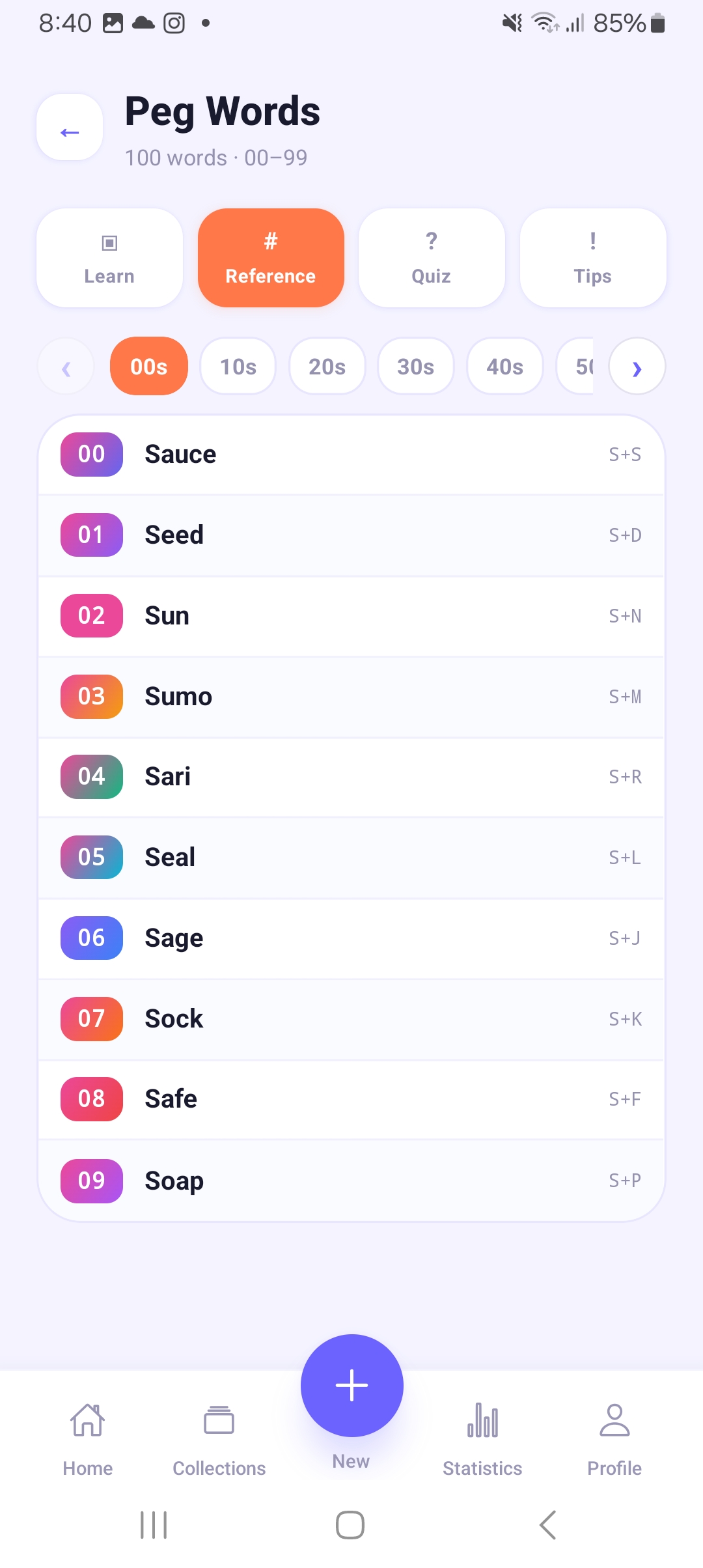
Task: Tap the Android home navigation icon
Action: pos(350,1525)
